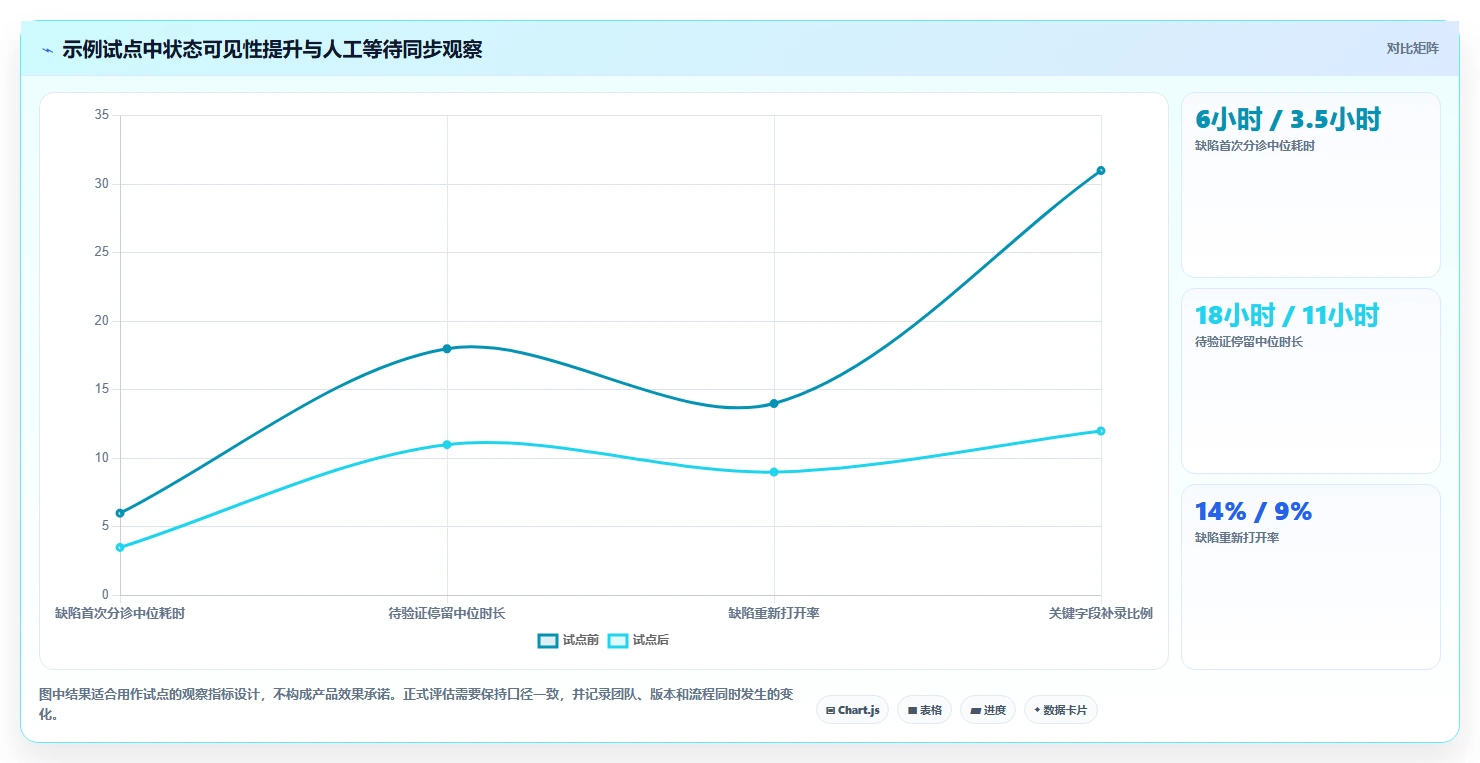The image size is (1480, 763).
Task: Click y-axis tick value 35
Action: (x=101, y=115)
